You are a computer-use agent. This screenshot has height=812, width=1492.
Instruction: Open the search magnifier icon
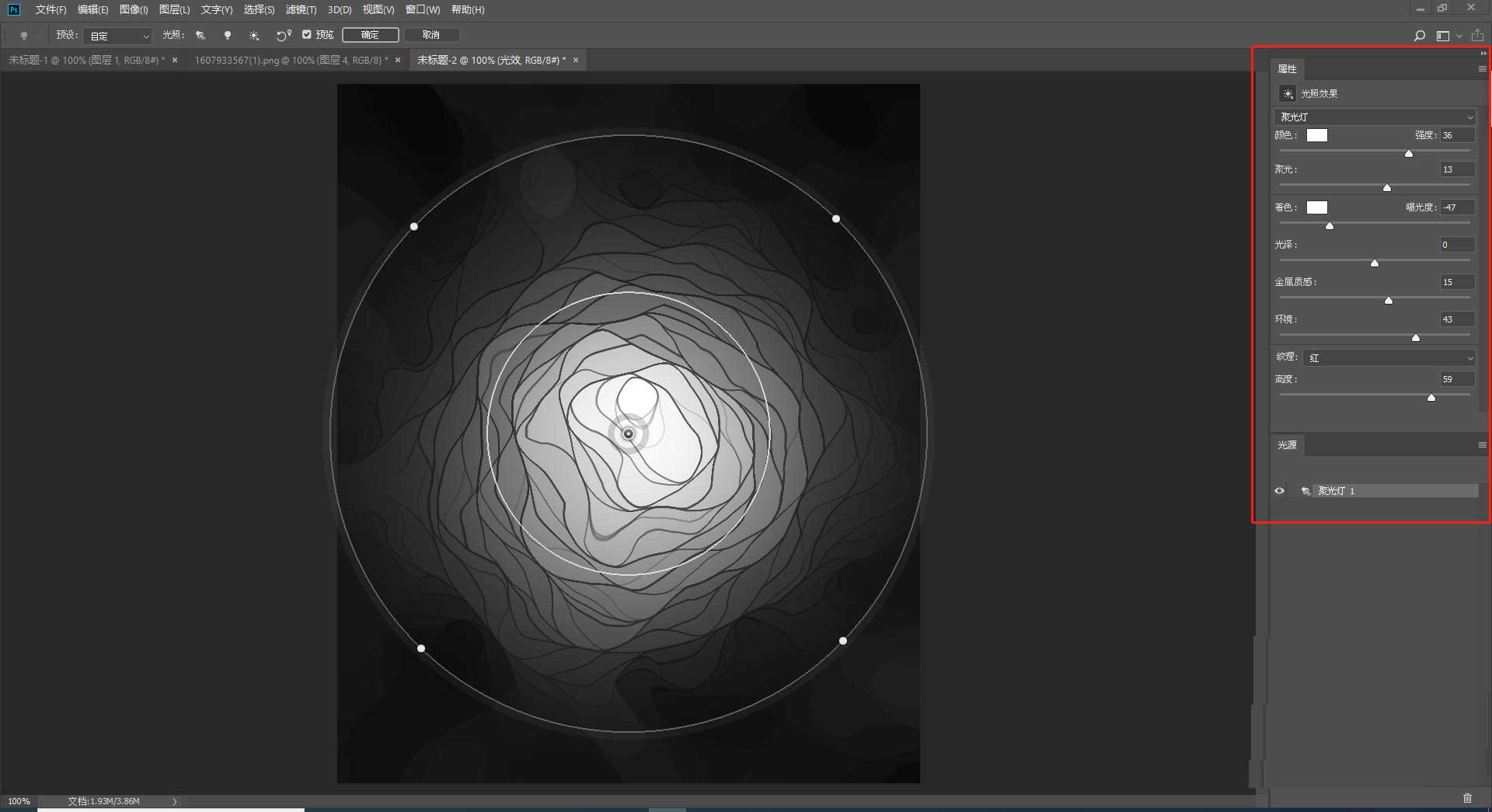(1419, 36)
